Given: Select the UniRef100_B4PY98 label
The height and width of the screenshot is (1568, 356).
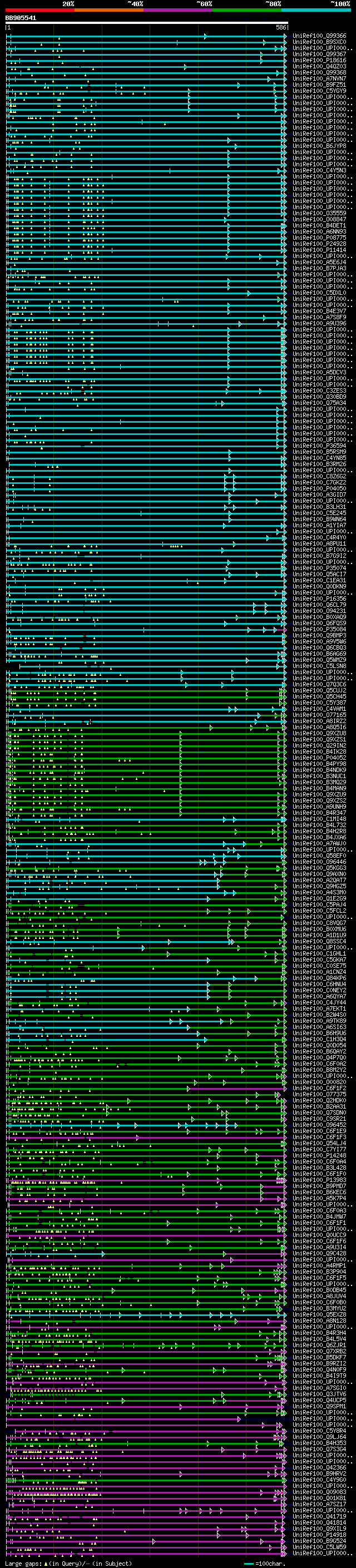Looking at the screenshot, I should [x=319, y=764].
